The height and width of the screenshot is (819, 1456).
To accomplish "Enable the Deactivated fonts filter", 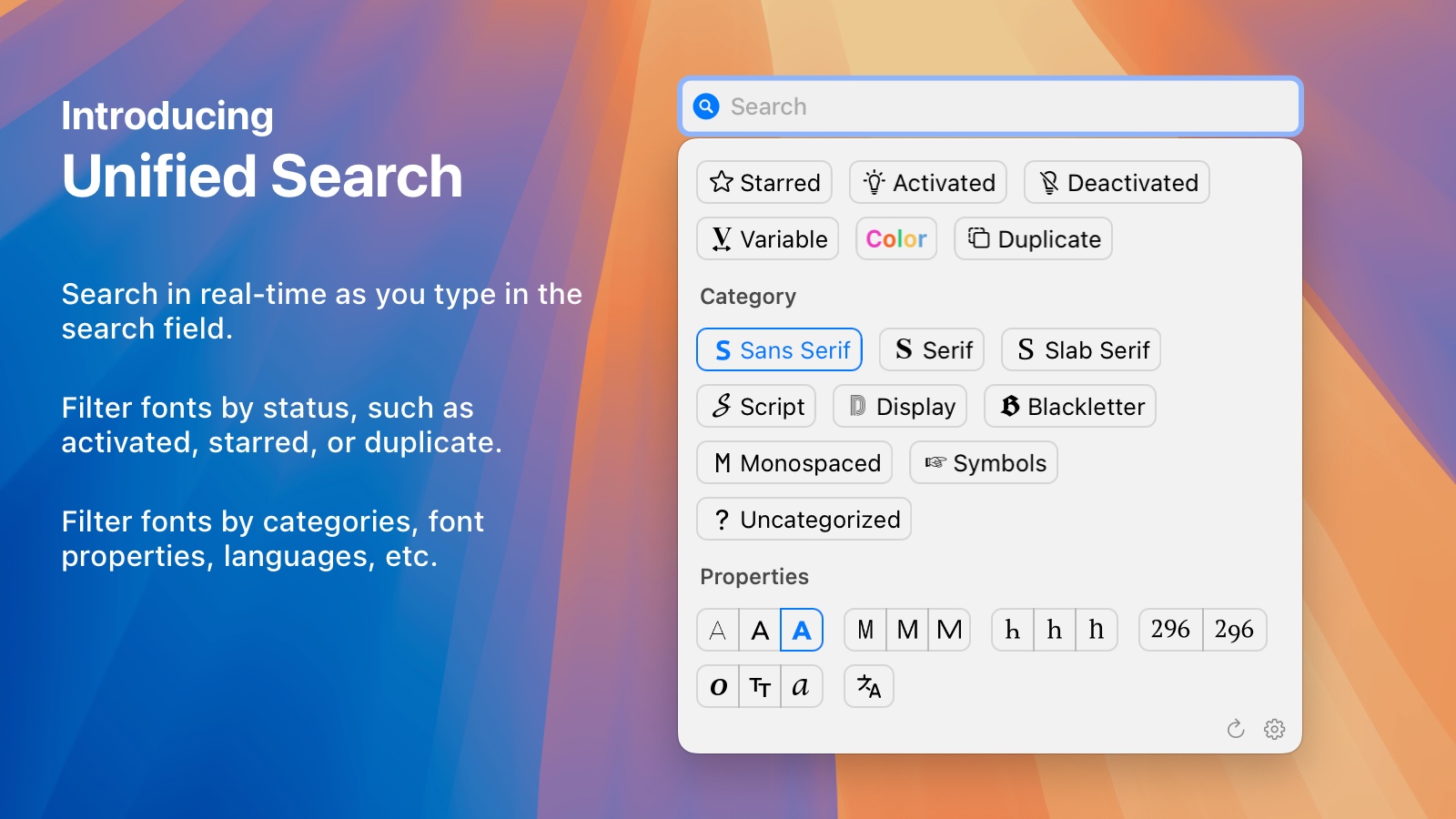I will click(x=1117, y=183).
